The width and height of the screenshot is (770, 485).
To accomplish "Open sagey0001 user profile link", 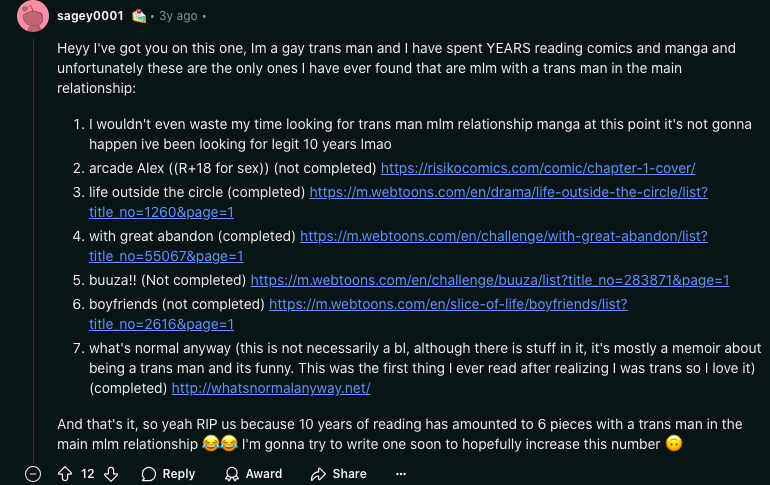I will [x=90, y=17].
